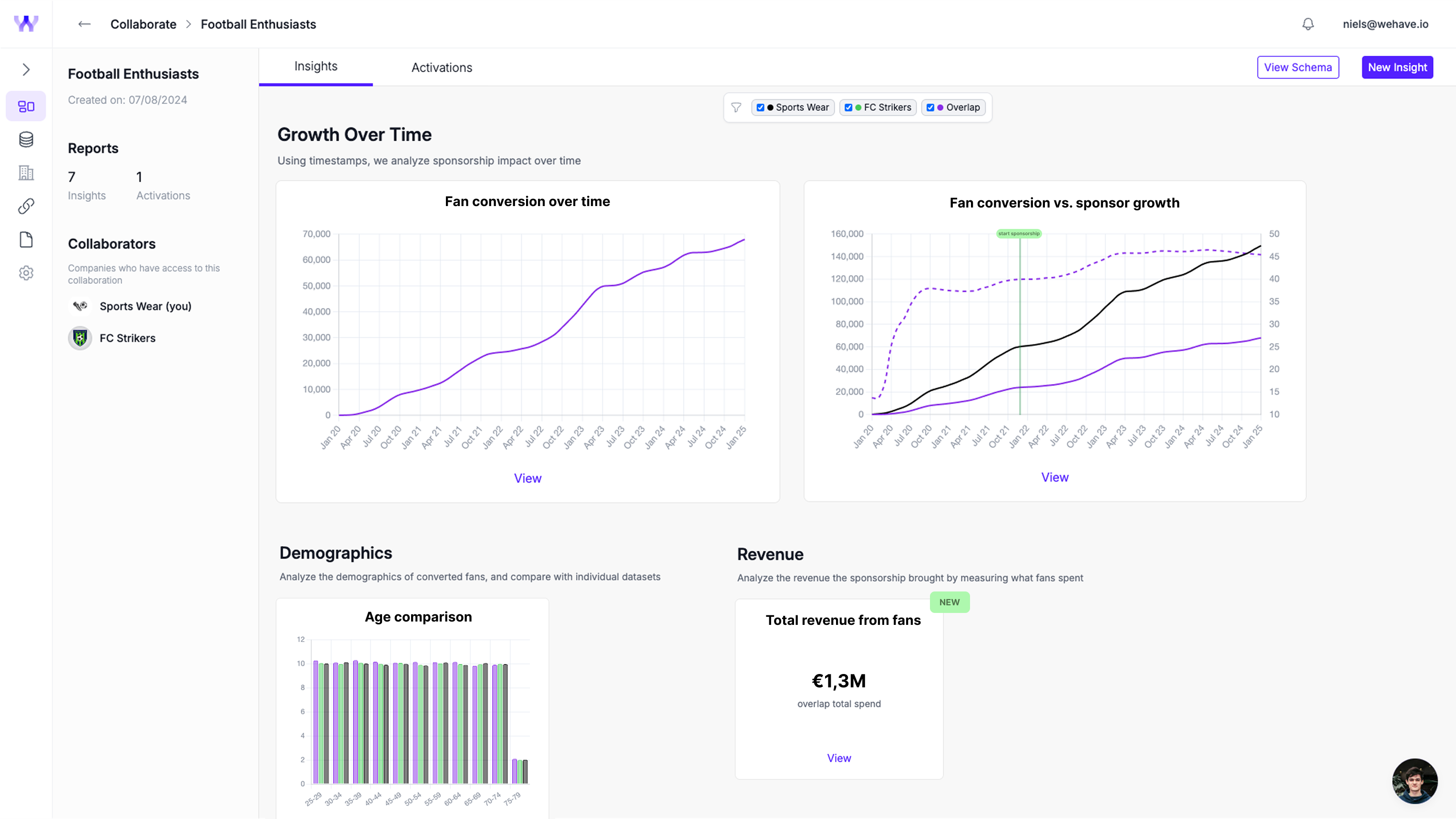View the Total revenue from fans insight
1456x819 pixels.
[839, 758]
